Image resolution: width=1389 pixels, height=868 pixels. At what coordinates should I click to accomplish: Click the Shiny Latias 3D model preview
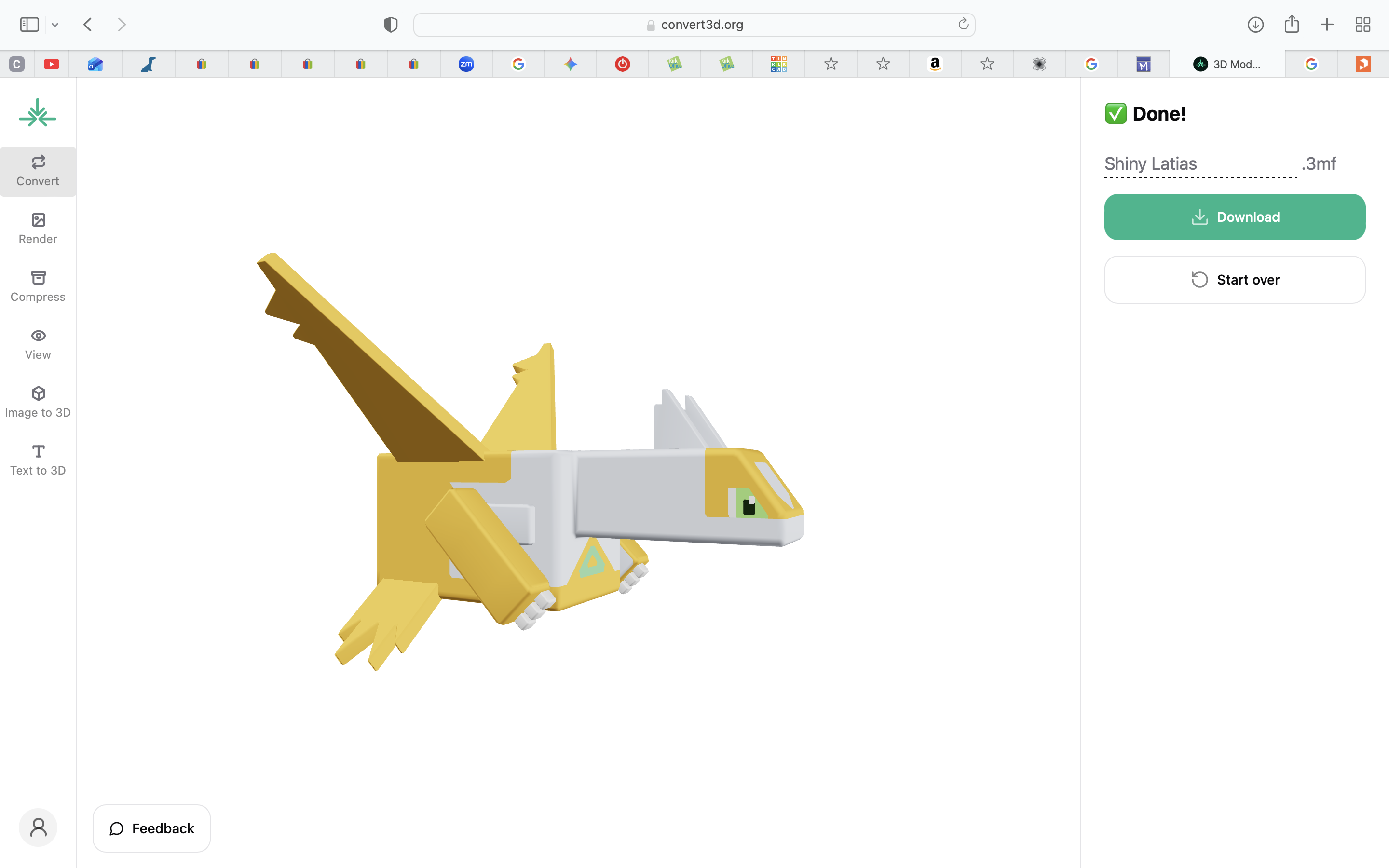[530, 461]
